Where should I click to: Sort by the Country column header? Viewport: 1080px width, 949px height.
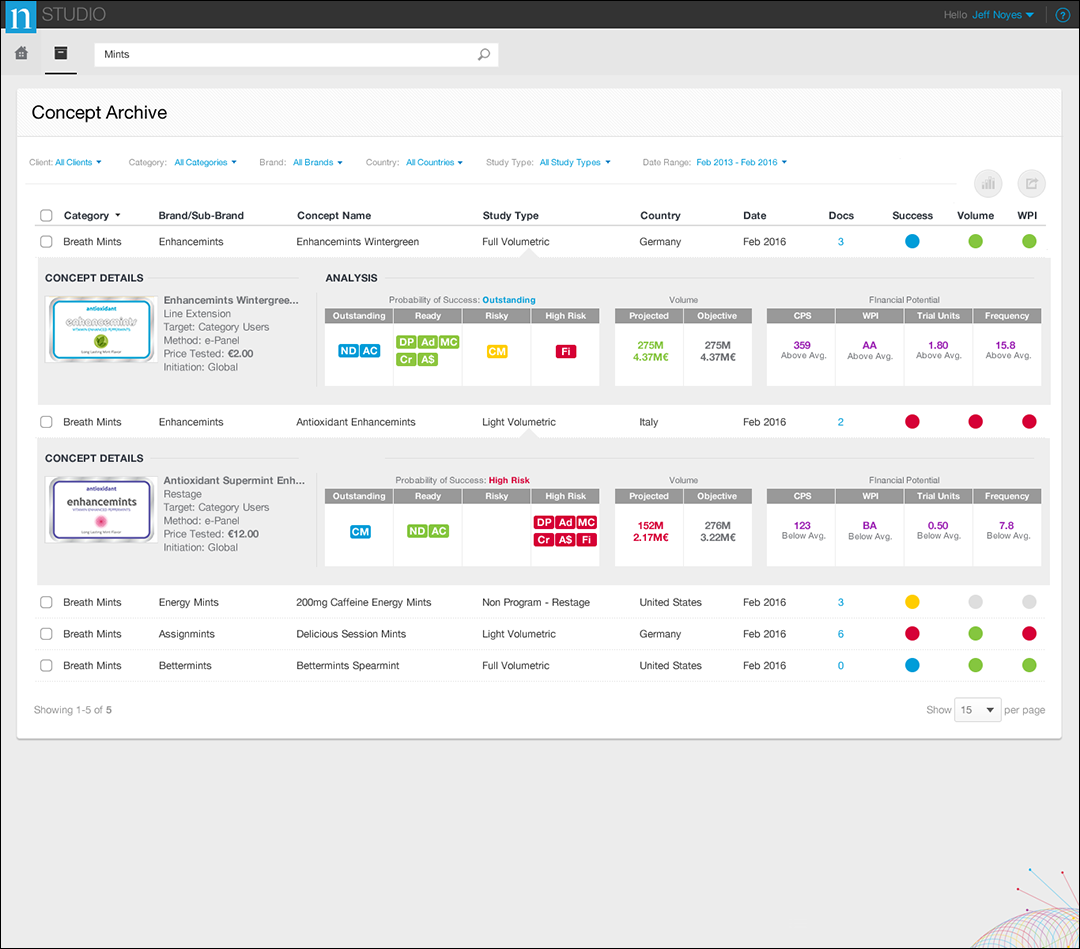coord(660,216)
